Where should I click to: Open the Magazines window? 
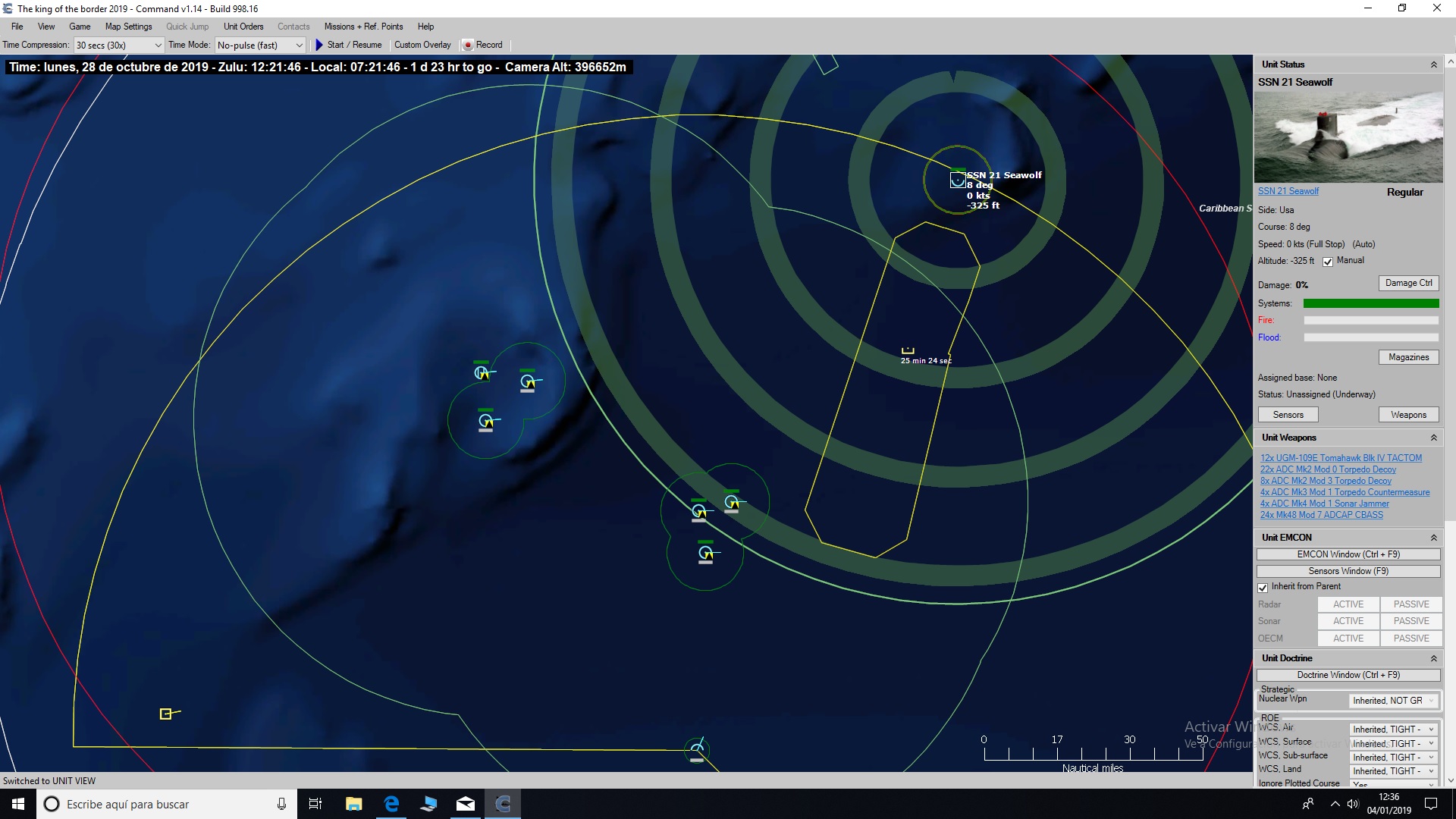1408,356
